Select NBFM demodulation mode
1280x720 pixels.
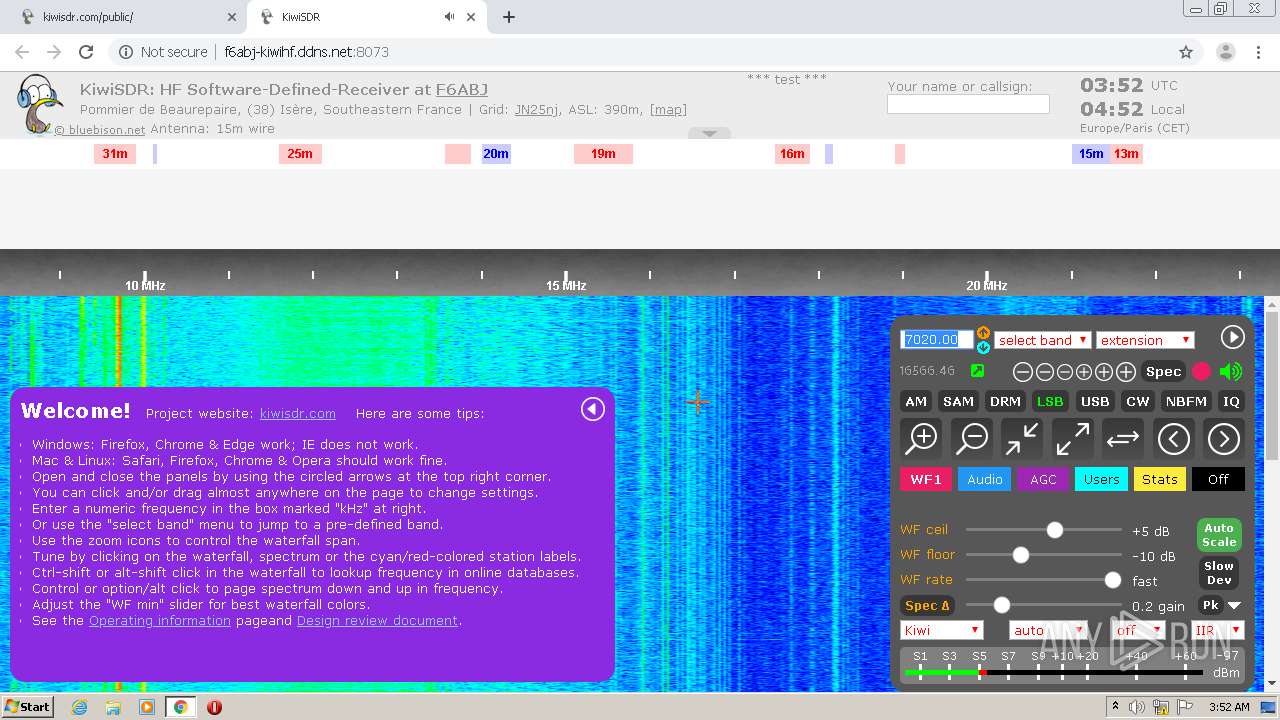(1186, 401)
